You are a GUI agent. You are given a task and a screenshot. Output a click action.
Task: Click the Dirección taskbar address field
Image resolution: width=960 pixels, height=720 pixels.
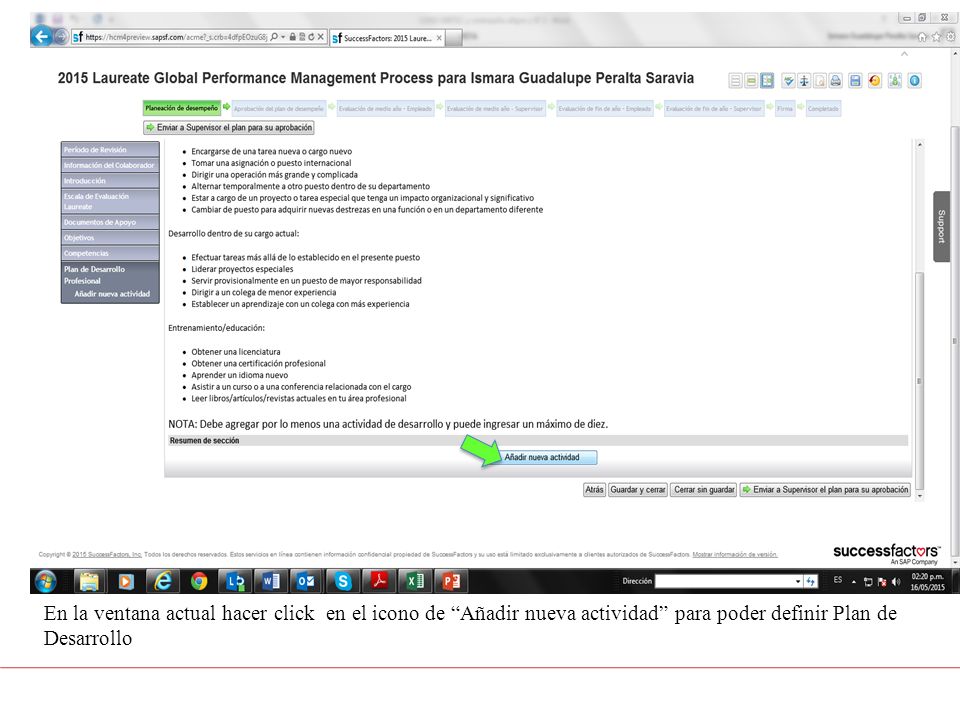[724, 581]
